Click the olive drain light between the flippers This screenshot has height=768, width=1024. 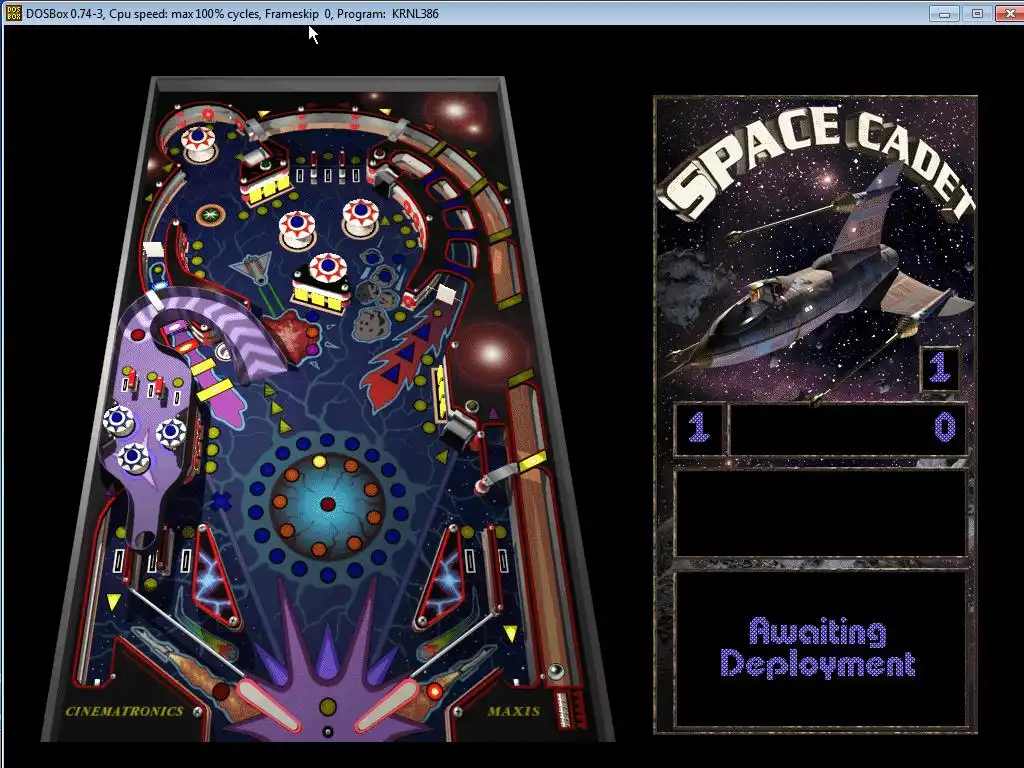[x=328, y=707]
